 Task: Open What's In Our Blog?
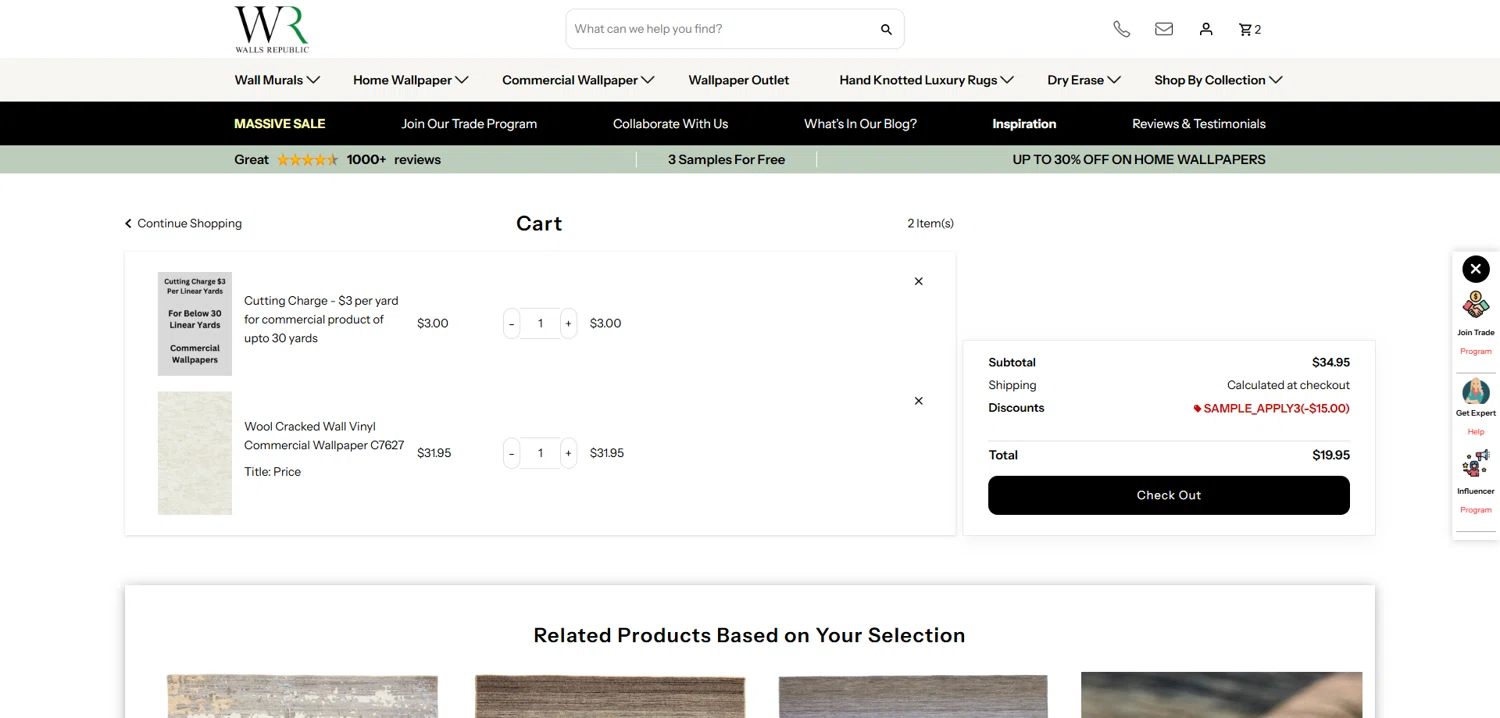(x=860, y=124)
